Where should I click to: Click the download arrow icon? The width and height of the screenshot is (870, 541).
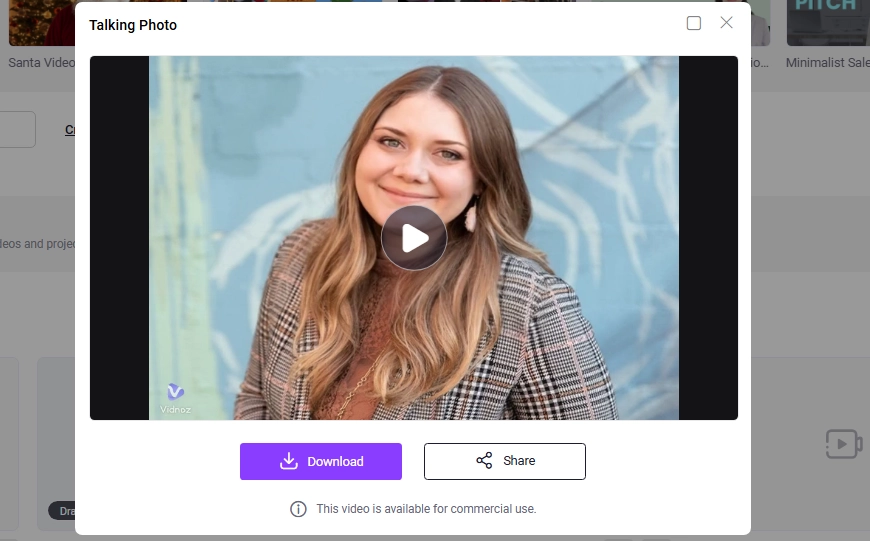click(289, 461)
